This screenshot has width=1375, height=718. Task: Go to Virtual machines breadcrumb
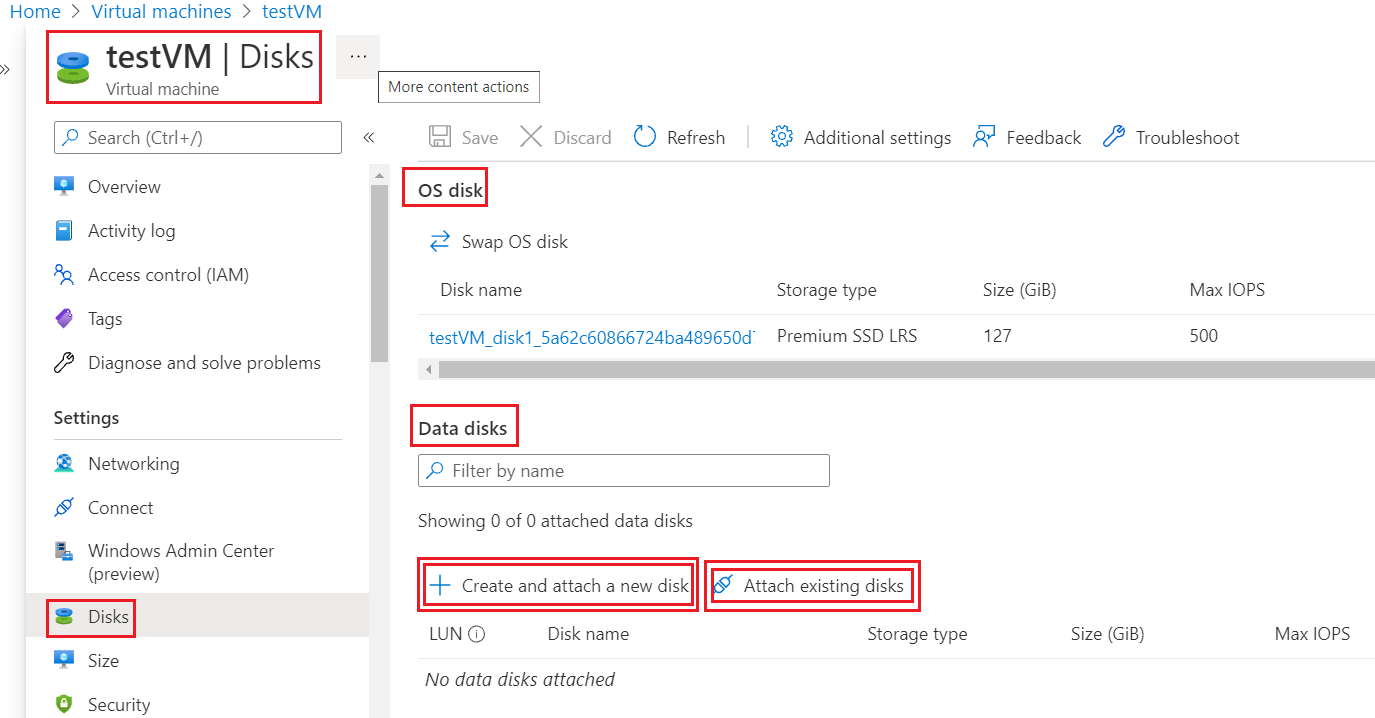coord(161,12)
